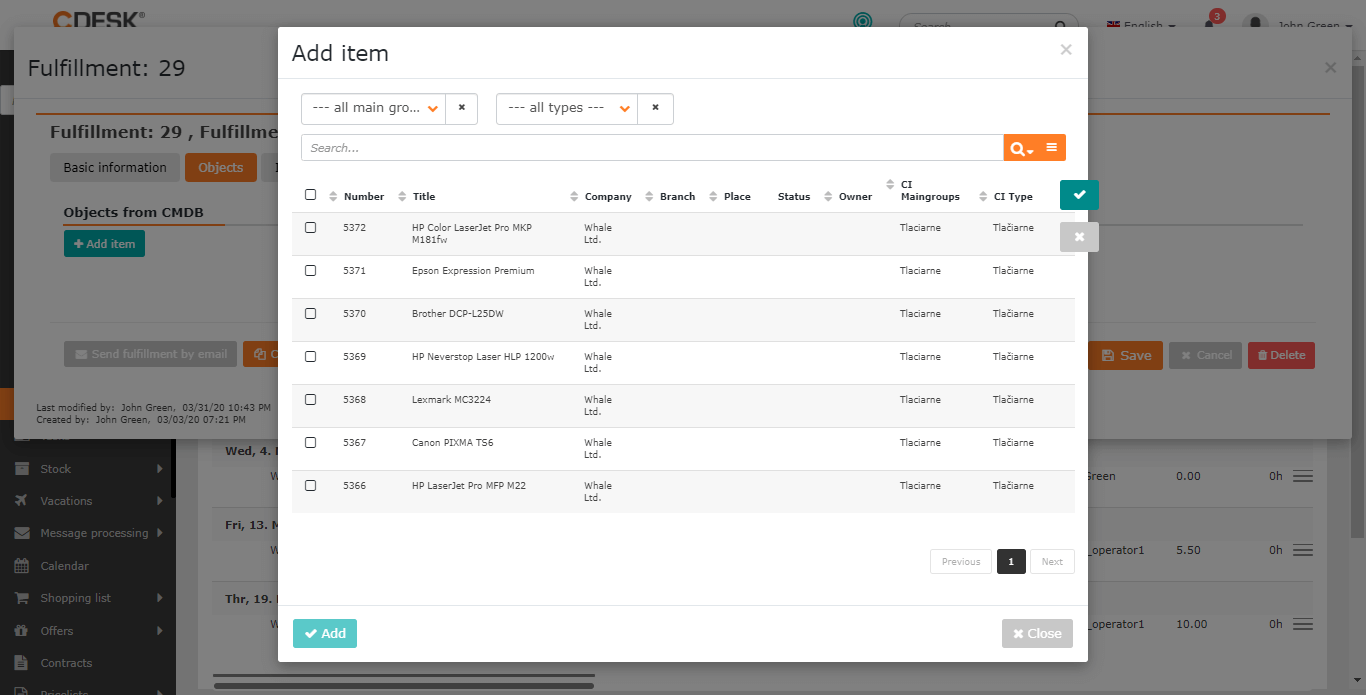The image size is (1366, 695).
Task: Expand the Message processing submenu arrow
Action: click(x=160, y=533)
